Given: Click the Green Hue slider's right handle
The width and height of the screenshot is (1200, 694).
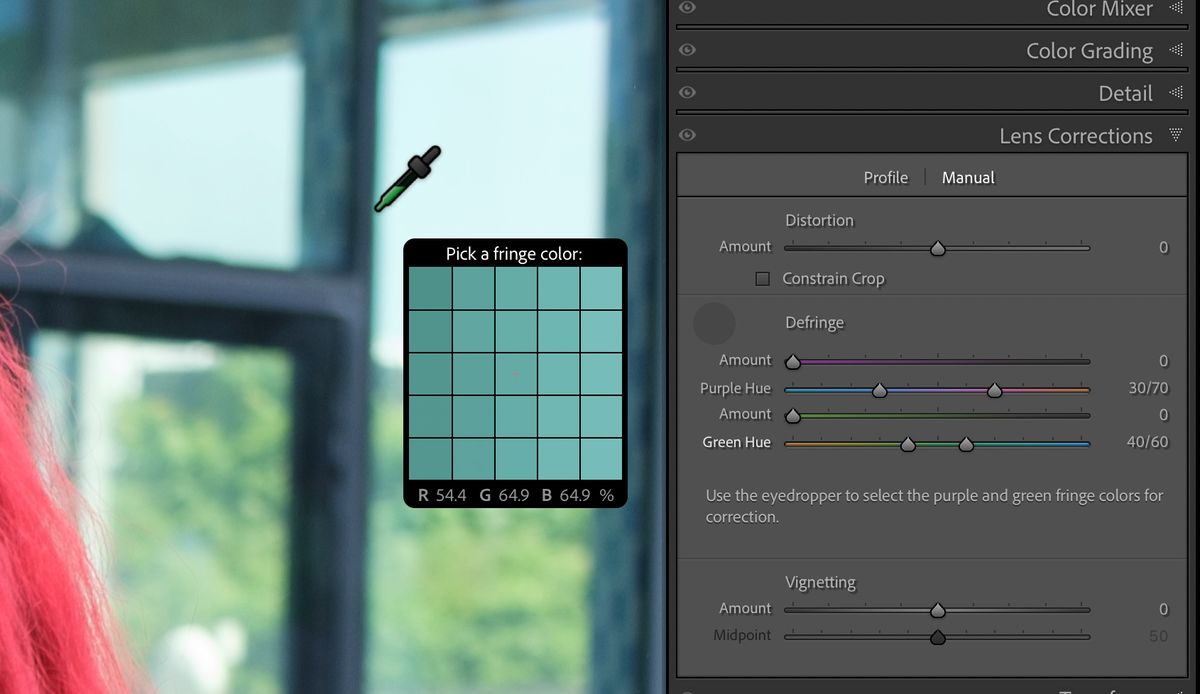Looking at the screenshot, I should [x=966, y=443].
